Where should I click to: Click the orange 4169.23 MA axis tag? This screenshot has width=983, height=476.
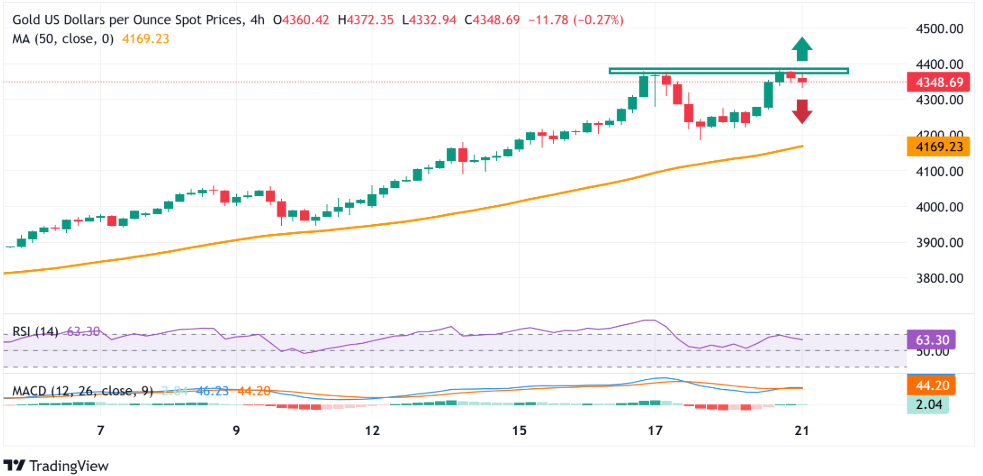930,147
